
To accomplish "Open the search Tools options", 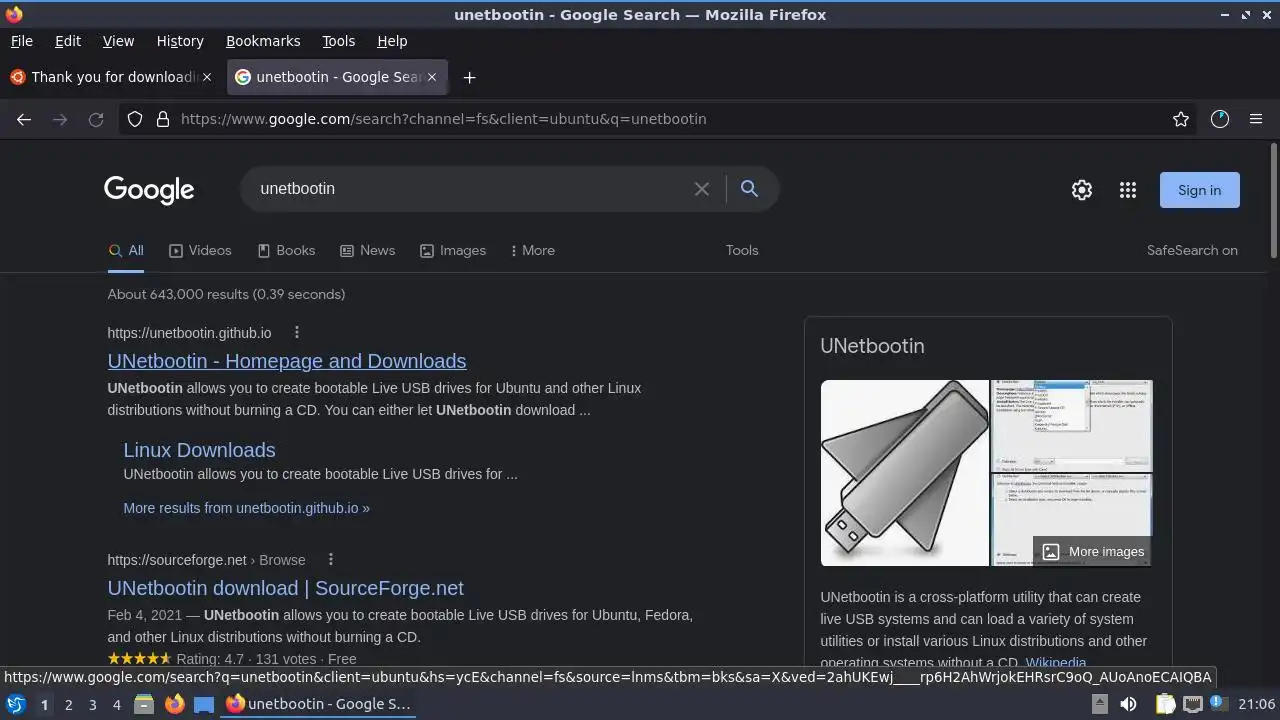I will point(742,251).
